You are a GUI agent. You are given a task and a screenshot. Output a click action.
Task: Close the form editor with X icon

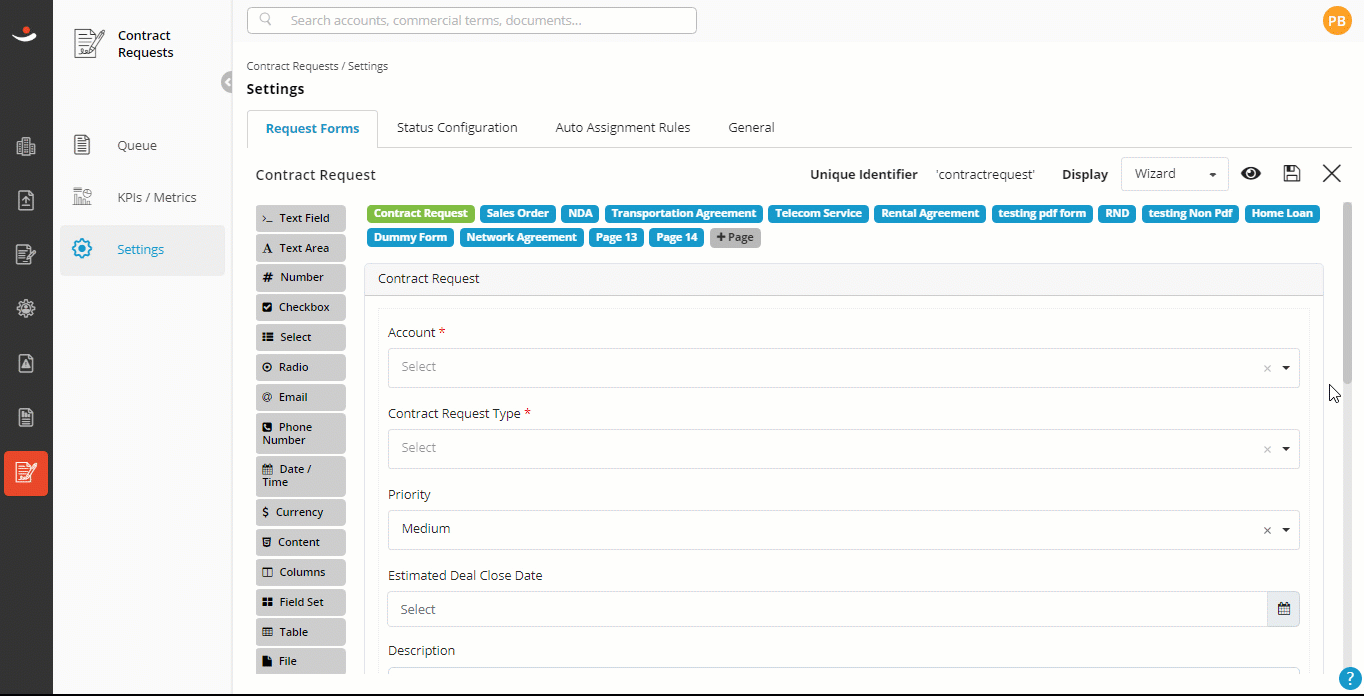tap(1331, 173)
